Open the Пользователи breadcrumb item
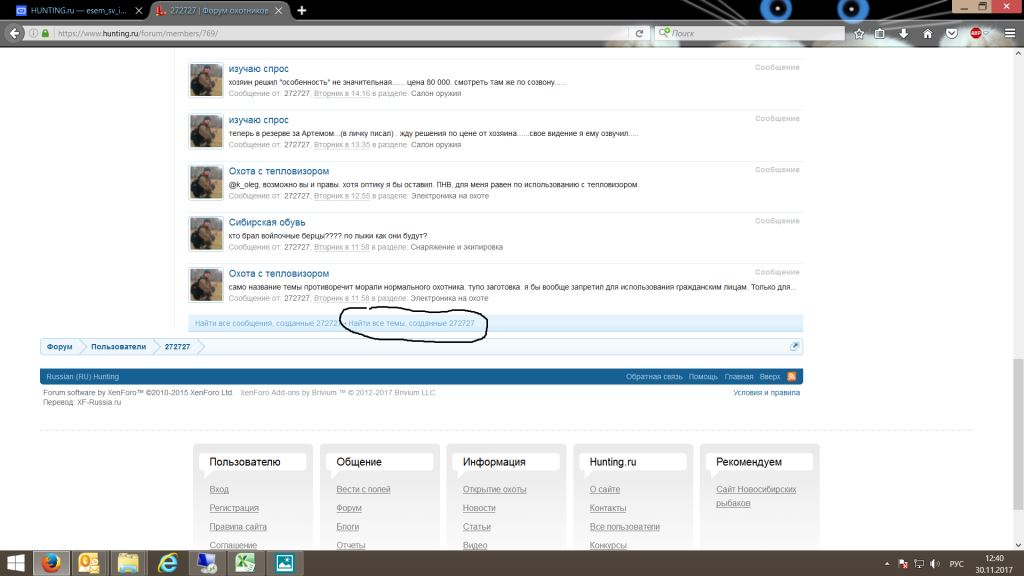The width and height of the screenshot is (1024, 576). (118, 347)
